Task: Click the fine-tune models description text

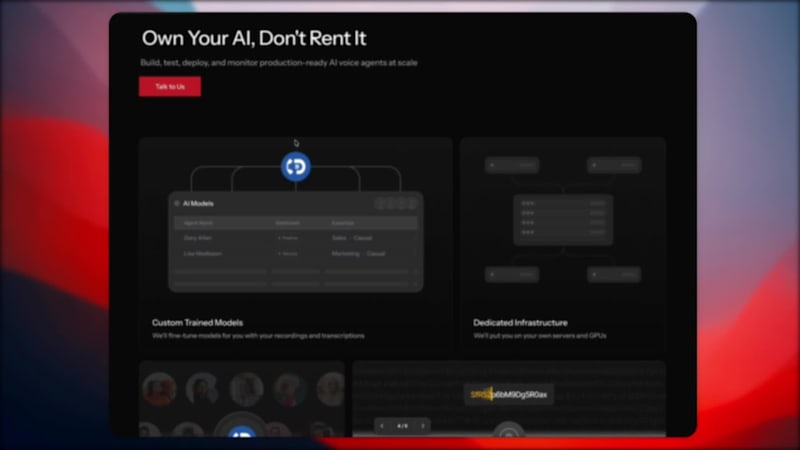Action: click(258, 336)
